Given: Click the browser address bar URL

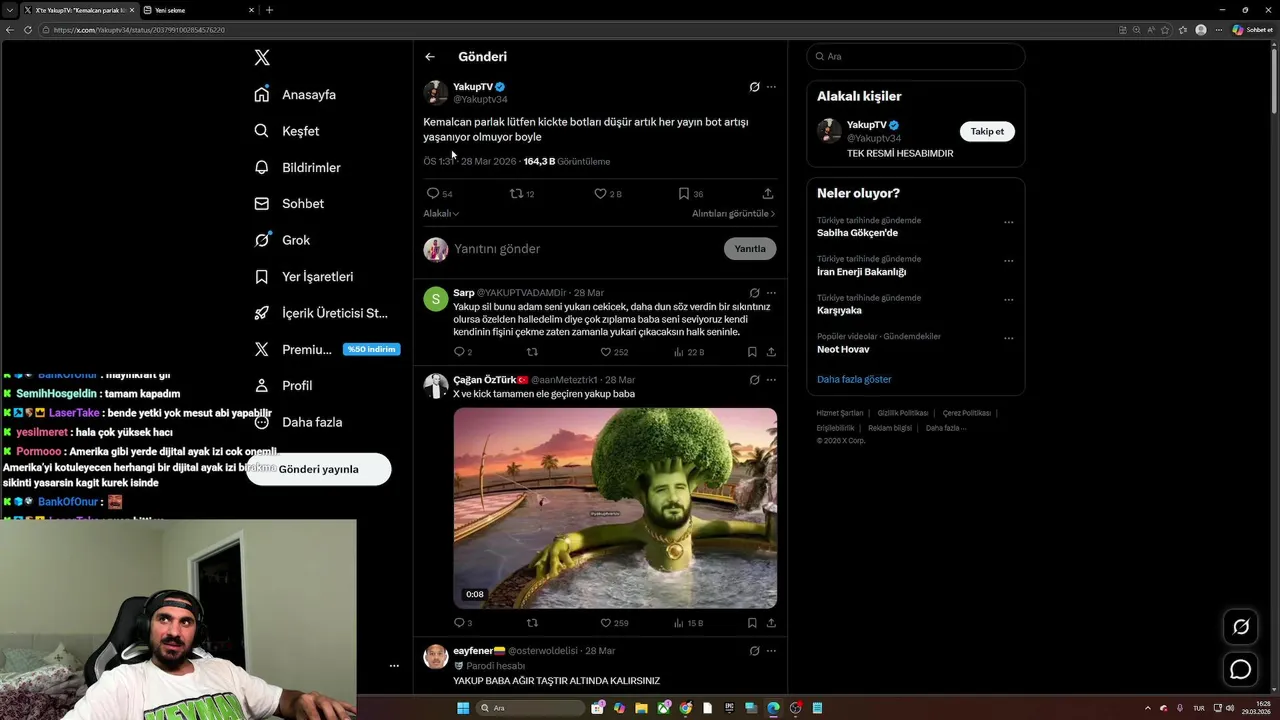Looking at the screenshot, I should [139, 30].
